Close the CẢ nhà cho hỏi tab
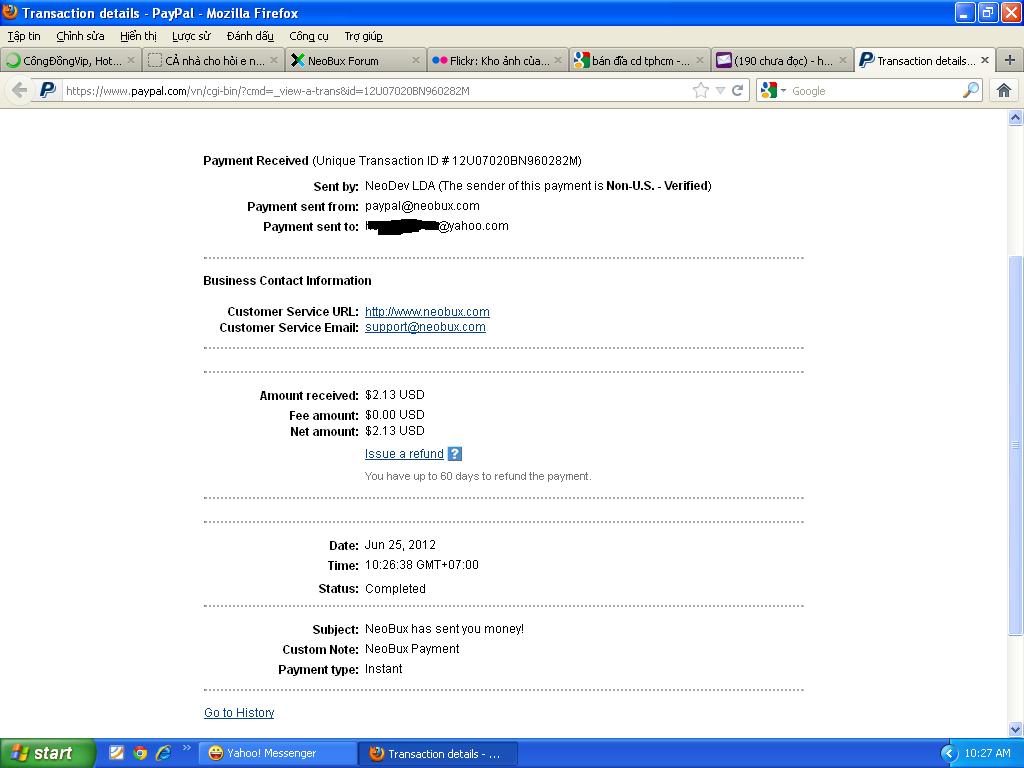1024x768 pixels. click(274, 60)
